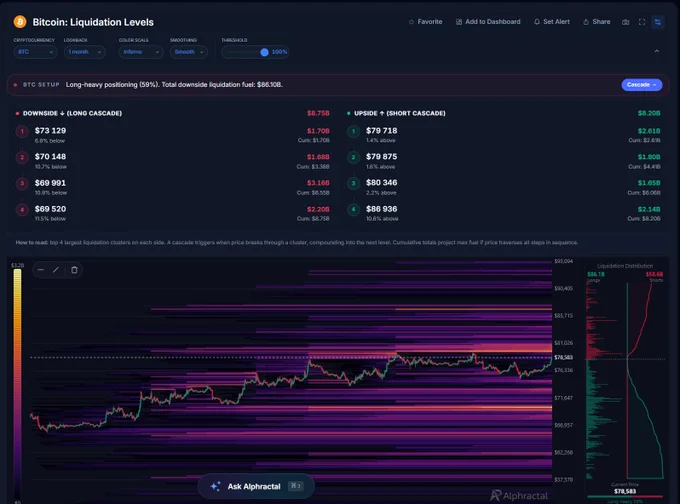Select the $79 875 upside level
The image size is (680, 504).
[x=381, y=157]
